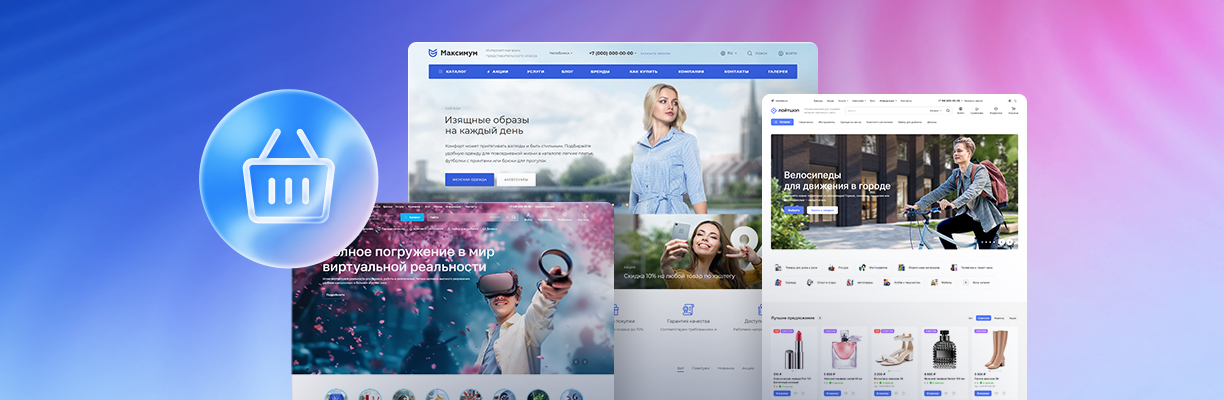This screenshot has width=1224, height=400.
Task: Click the Гарантия качества certificate icon
Action: [x=687, y=310]
